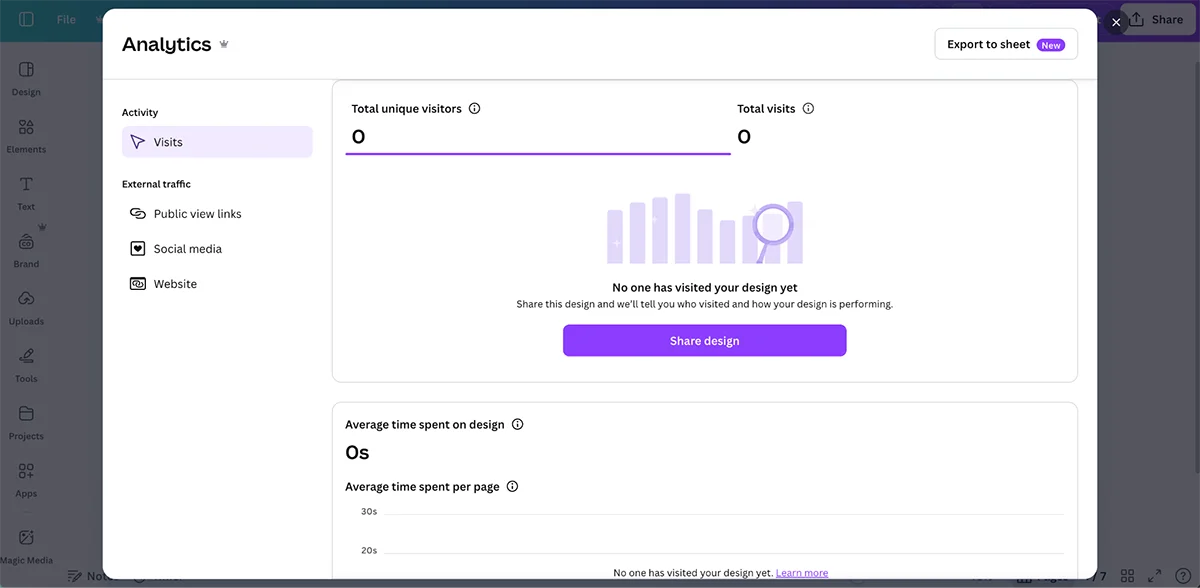Click the sidebar toggle icon near File

26,19
